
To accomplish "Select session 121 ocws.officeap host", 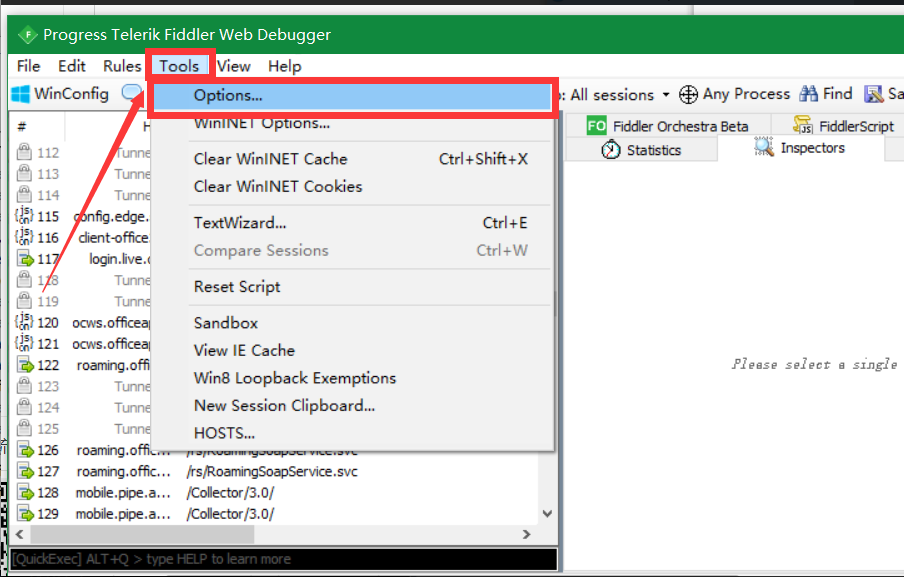I will [111, 344].
